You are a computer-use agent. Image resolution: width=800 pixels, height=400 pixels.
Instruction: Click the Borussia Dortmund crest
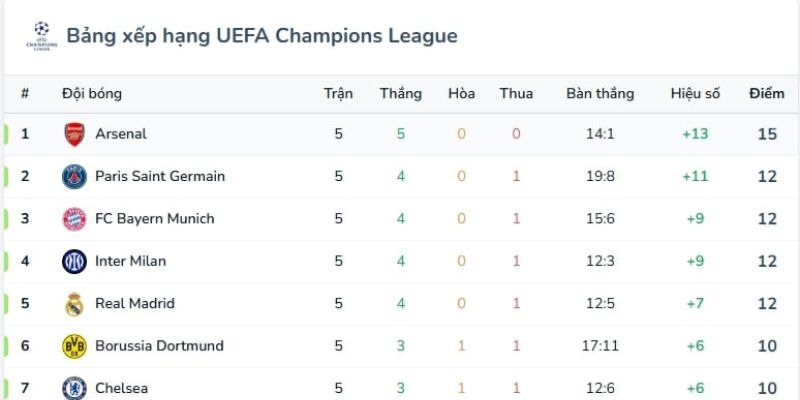pos(75,346)
